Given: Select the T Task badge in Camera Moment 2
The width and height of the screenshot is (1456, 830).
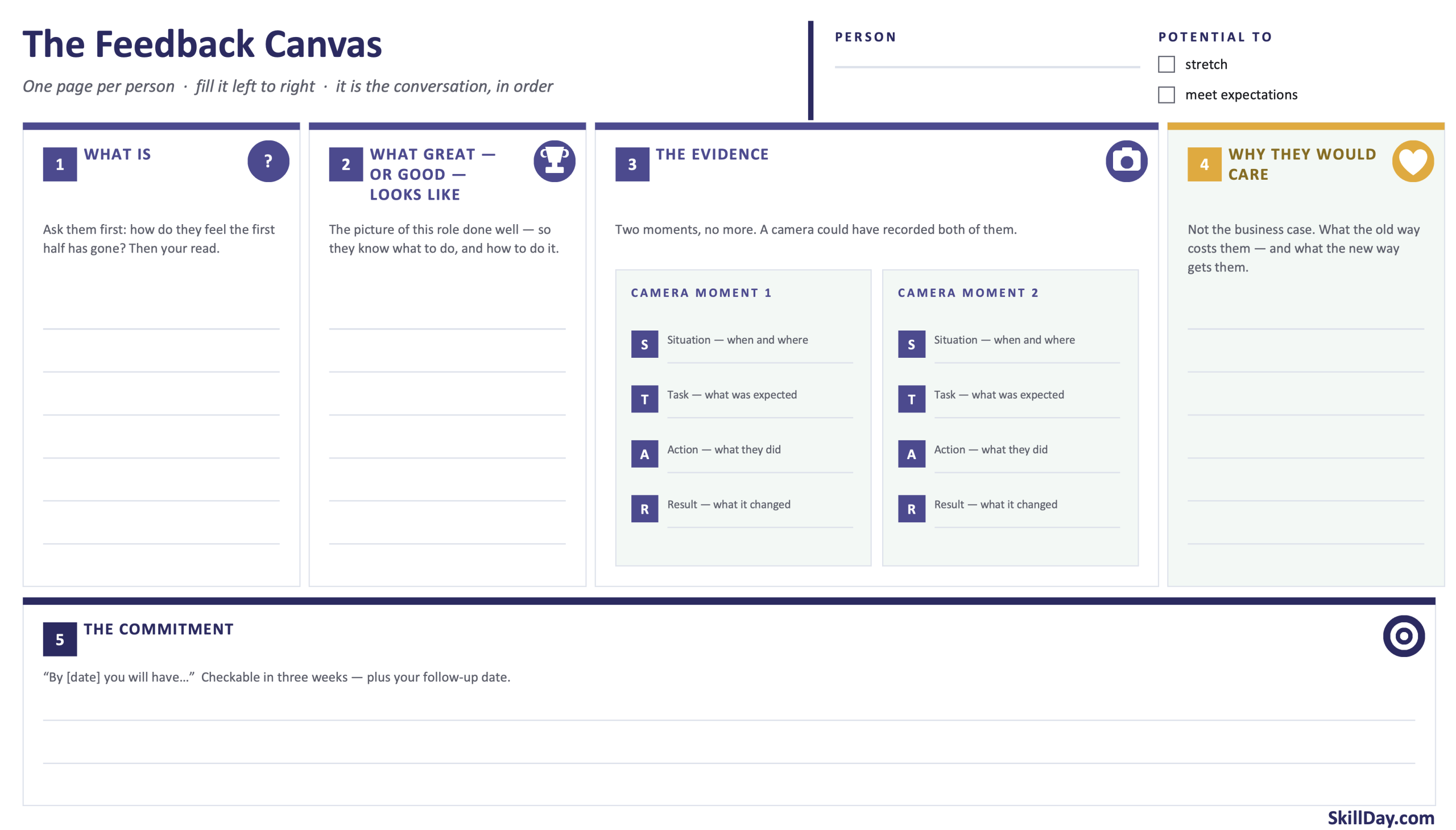Looking at the screenshot, I should pyautogui.click(x=911, y=399).
